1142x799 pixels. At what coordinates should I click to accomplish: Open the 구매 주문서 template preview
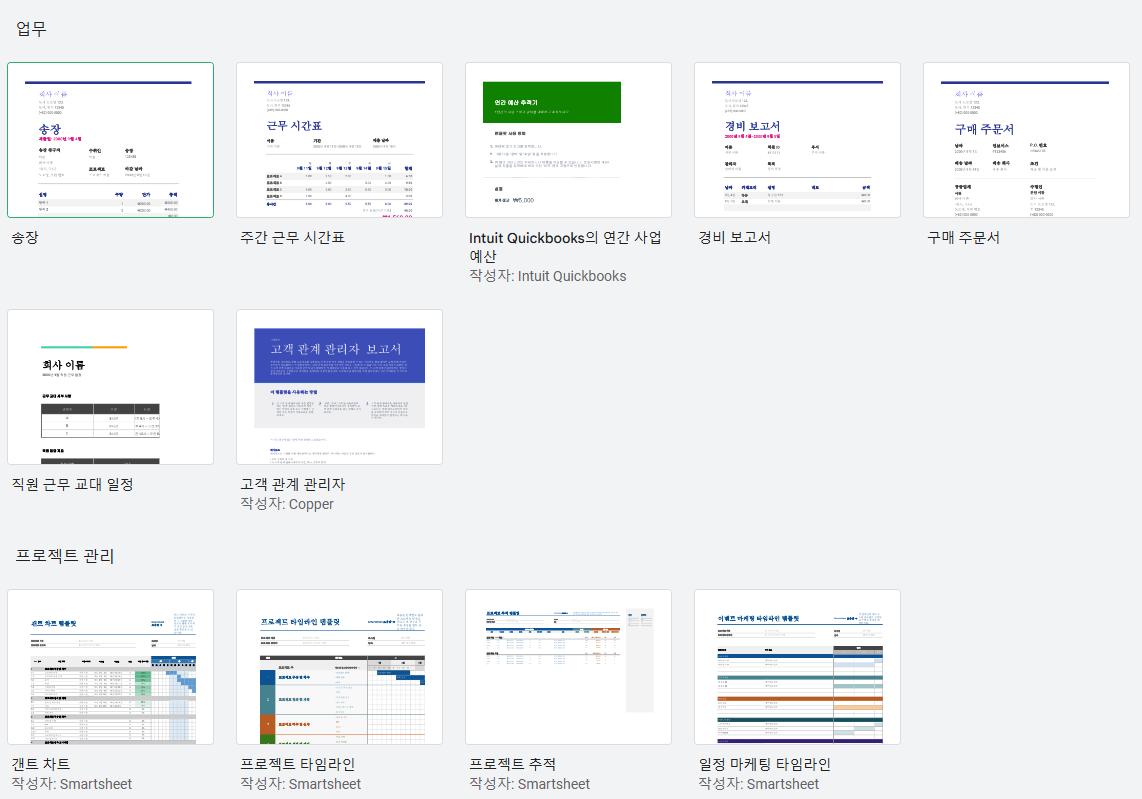point(1026,140)
